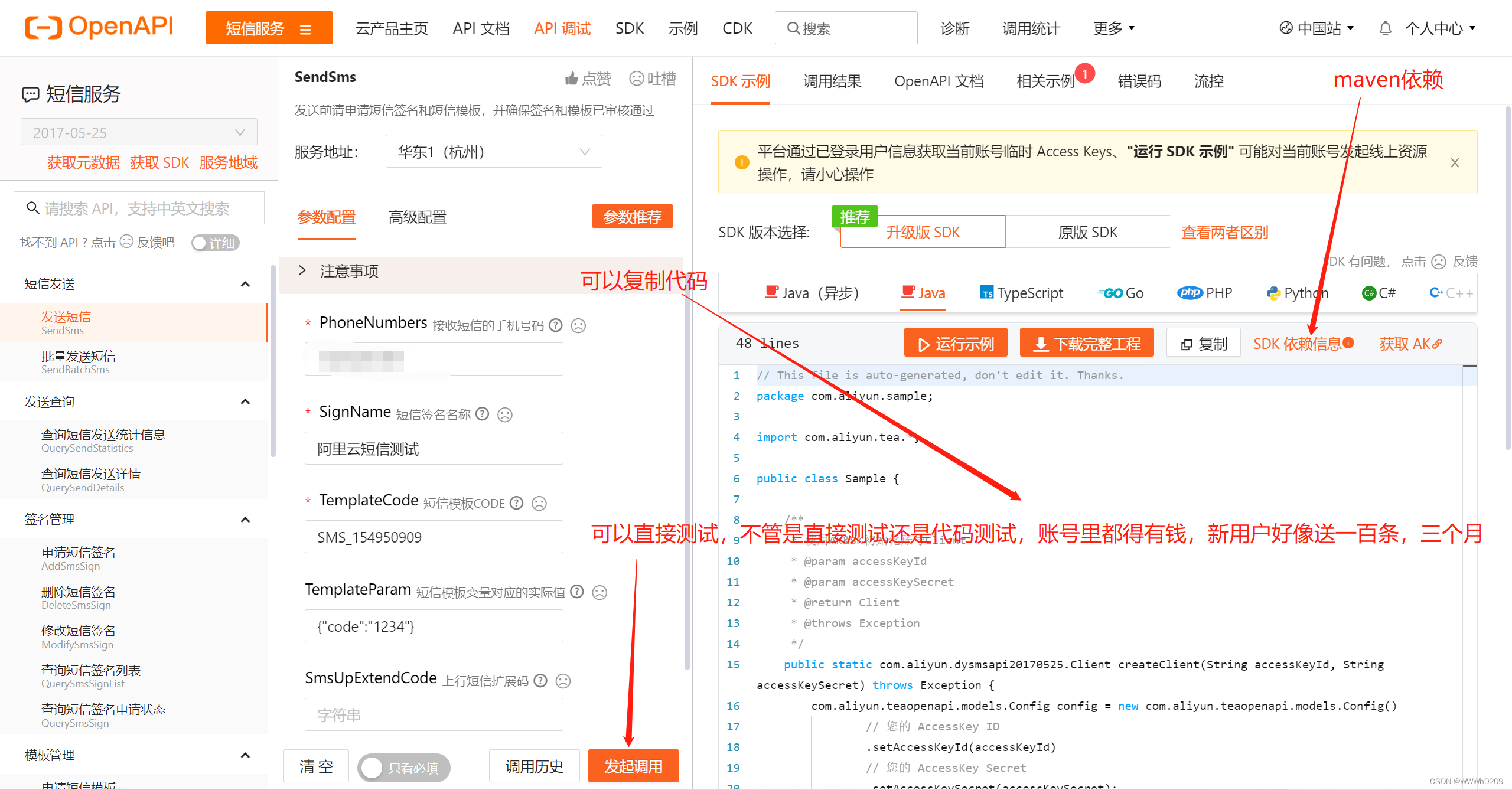Select the Go language tab
The width and height of the screenshot is (1512, 790).
tap(1121, 293)
